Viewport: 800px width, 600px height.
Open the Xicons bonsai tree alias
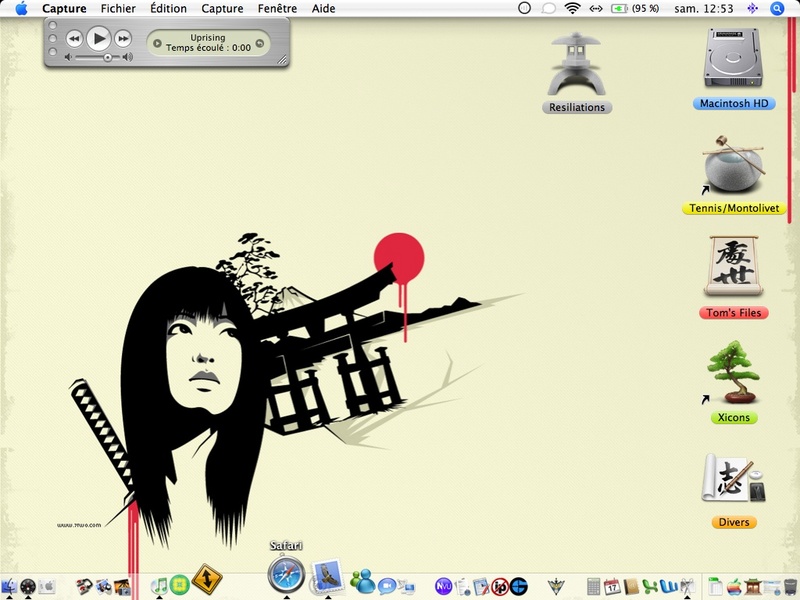click(x=733, y=372)
